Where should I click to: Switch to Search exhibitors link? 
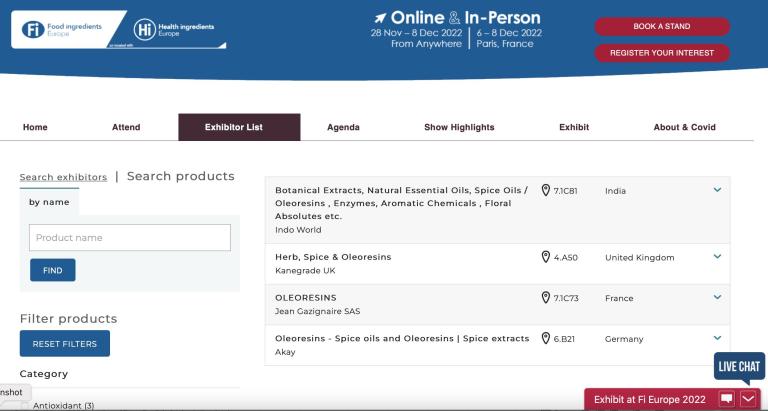(x=63, y=177)
